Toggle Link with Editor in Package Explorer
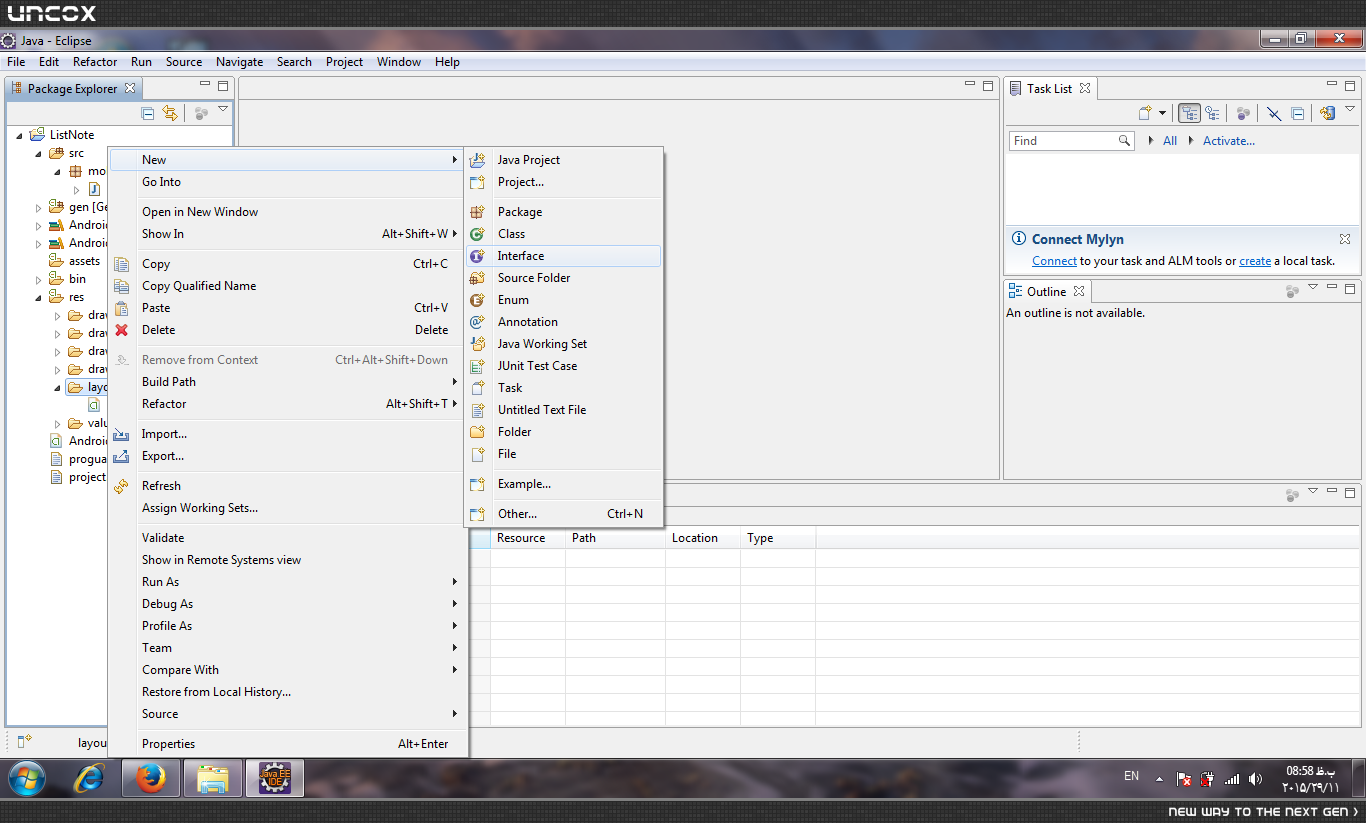This screenshot has width=1366, height=823. pyautogui.click(x=170, y=113)
